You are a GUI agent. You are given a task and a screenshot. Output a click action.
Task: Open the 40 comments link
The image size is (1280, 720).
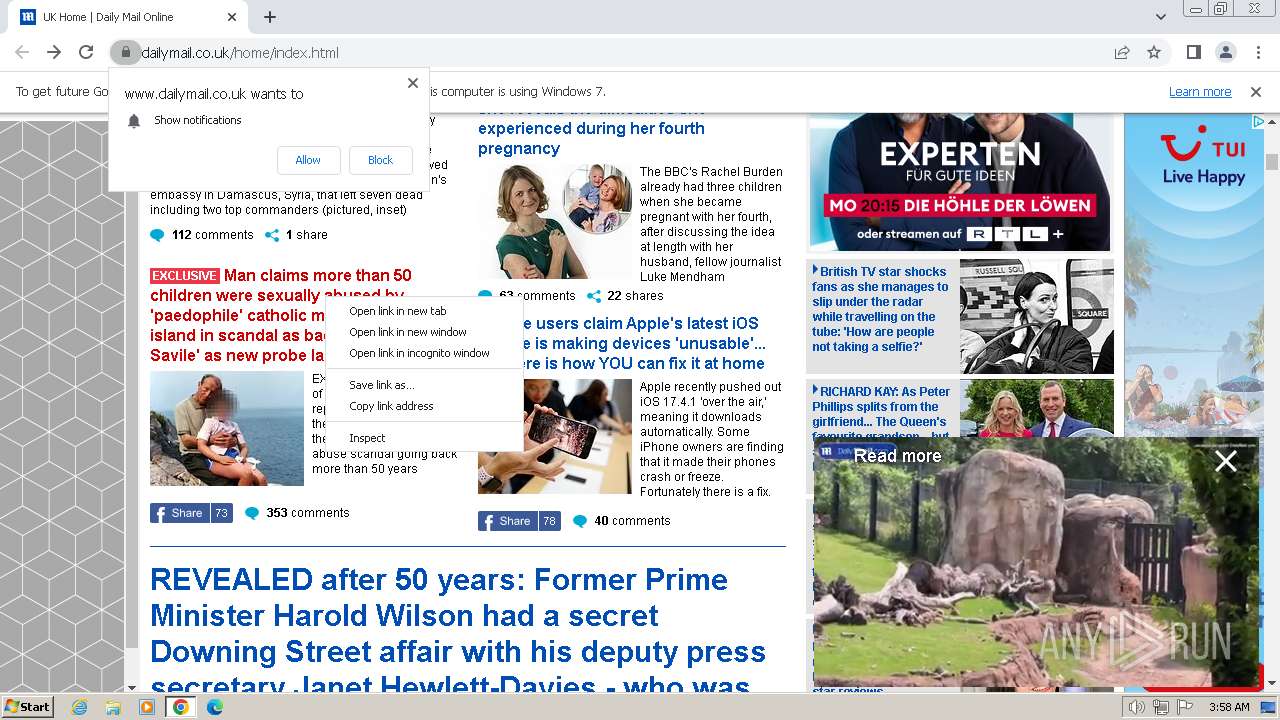tap(632, 521)
